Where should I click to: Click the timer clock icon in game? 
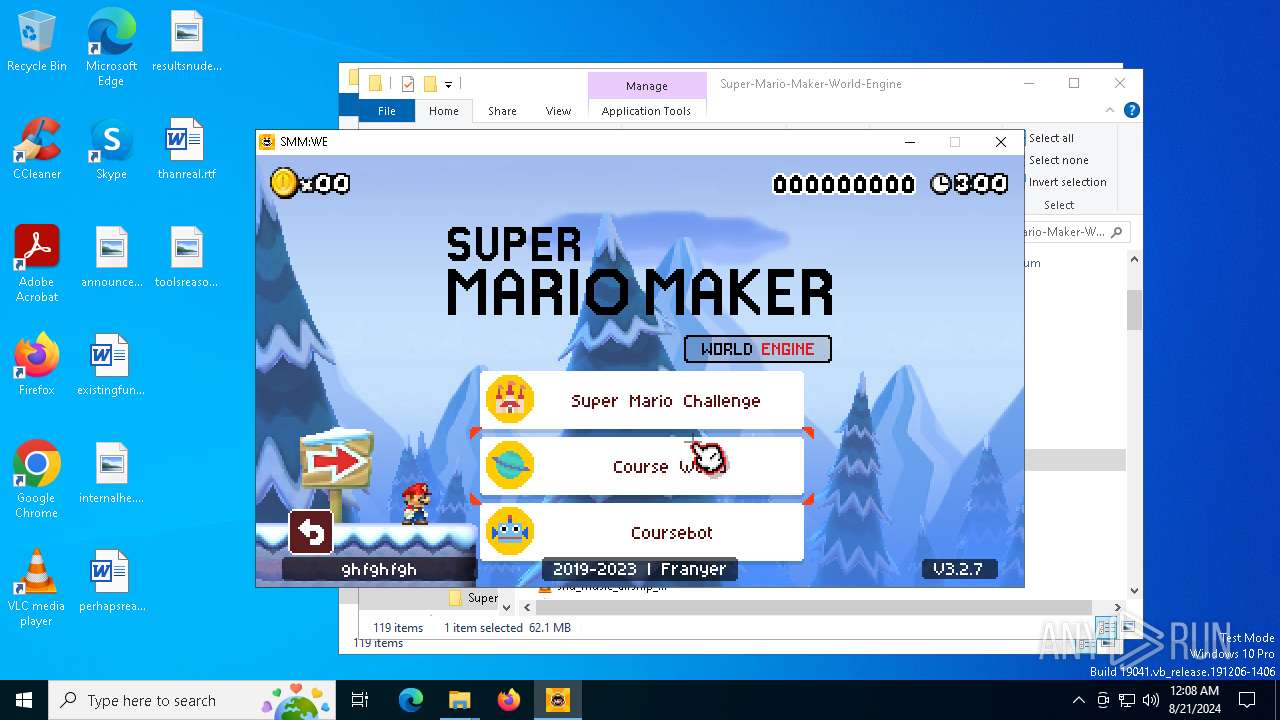click(x=941, y=183)
